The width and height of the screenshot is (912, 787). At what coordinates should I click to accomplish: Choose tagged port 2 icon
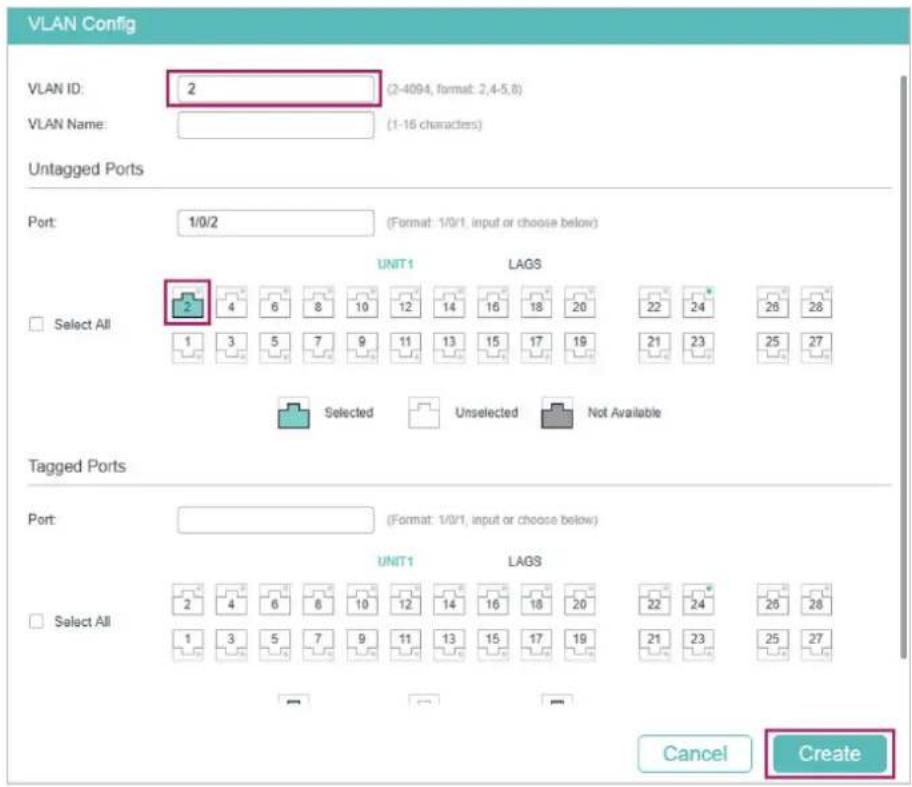coord(187,600)
